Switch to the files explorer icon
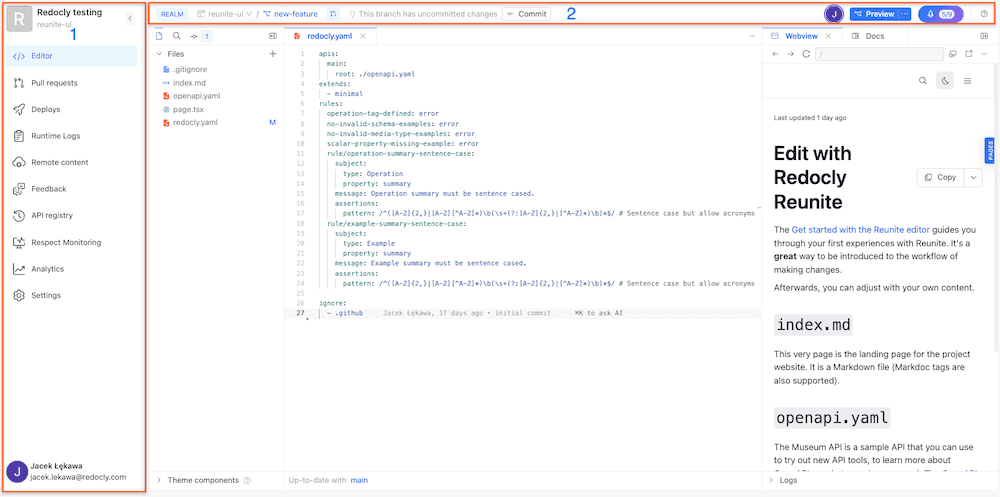 [159, 36]
